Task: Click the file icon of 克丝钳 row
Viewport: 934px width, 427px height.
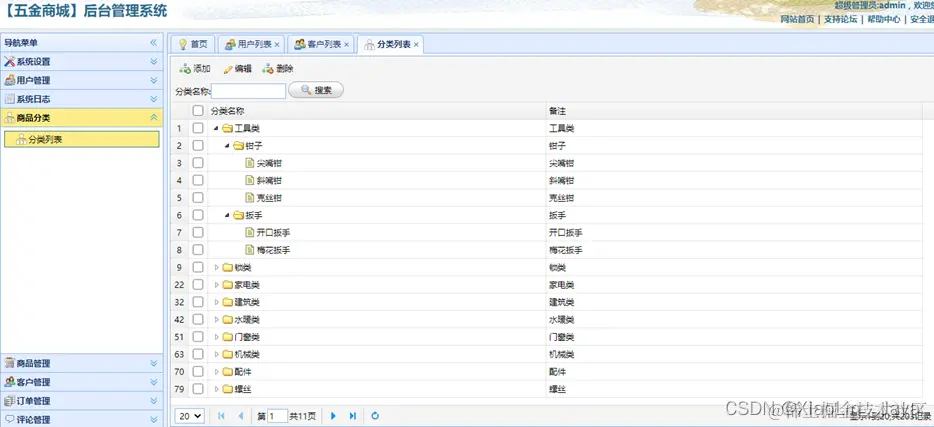Action: 250,198
